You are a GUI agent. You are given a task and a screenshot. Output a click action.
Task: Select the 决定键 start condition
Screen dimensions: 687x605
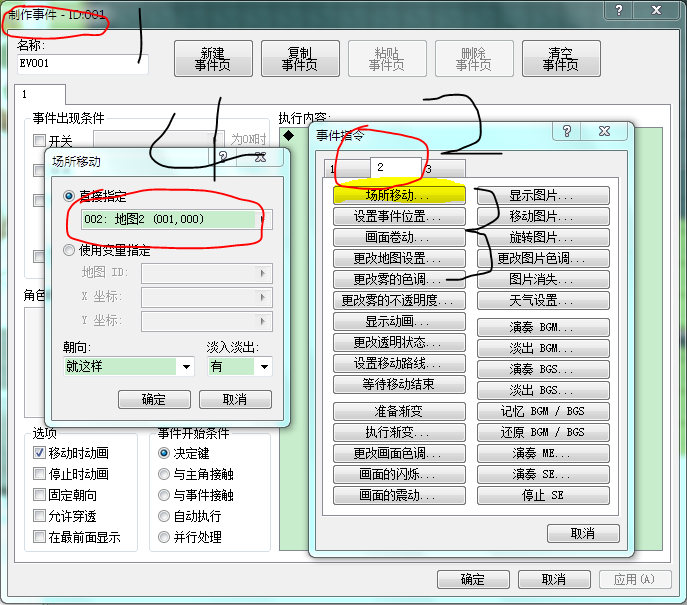[x=164, y=453]
